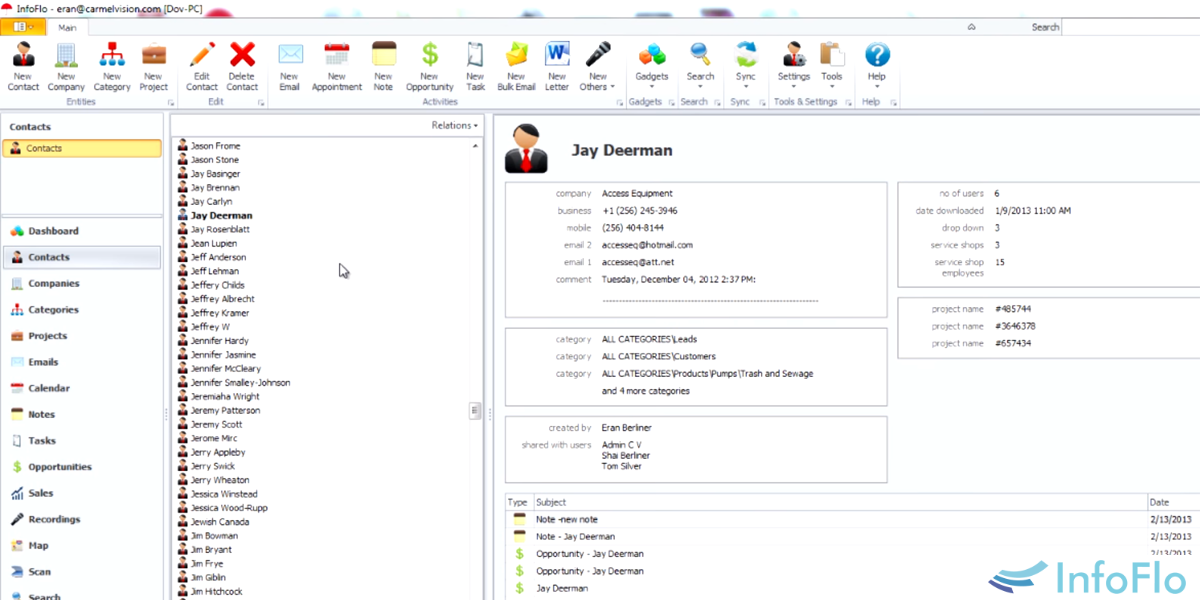Go to Calendar in the sidebar
The width and height of the screenshot is (1200, 600).
tap(49, 388)
